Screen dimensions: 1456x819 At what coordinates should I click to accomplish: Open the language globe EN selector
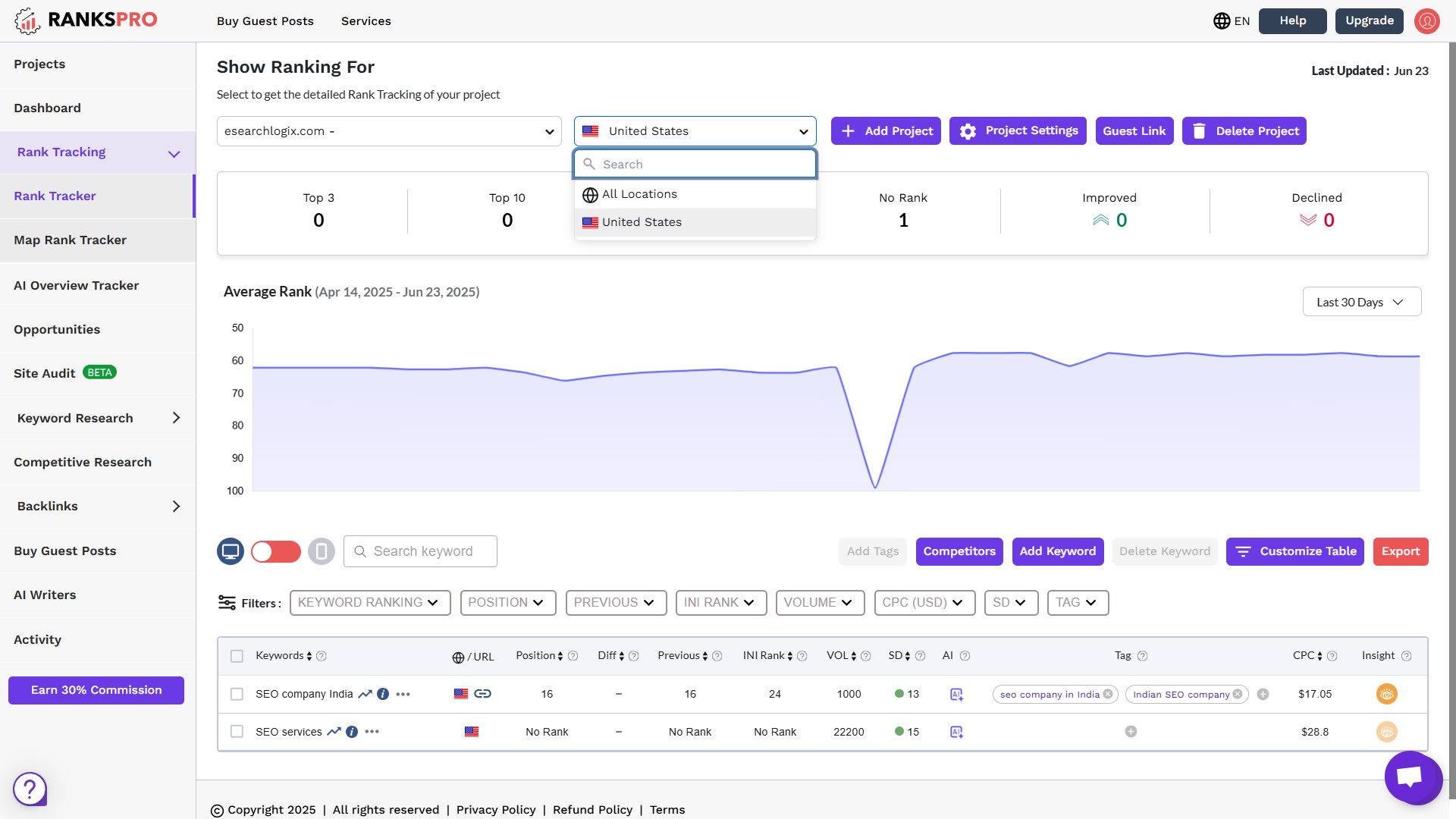point(1232,21)
